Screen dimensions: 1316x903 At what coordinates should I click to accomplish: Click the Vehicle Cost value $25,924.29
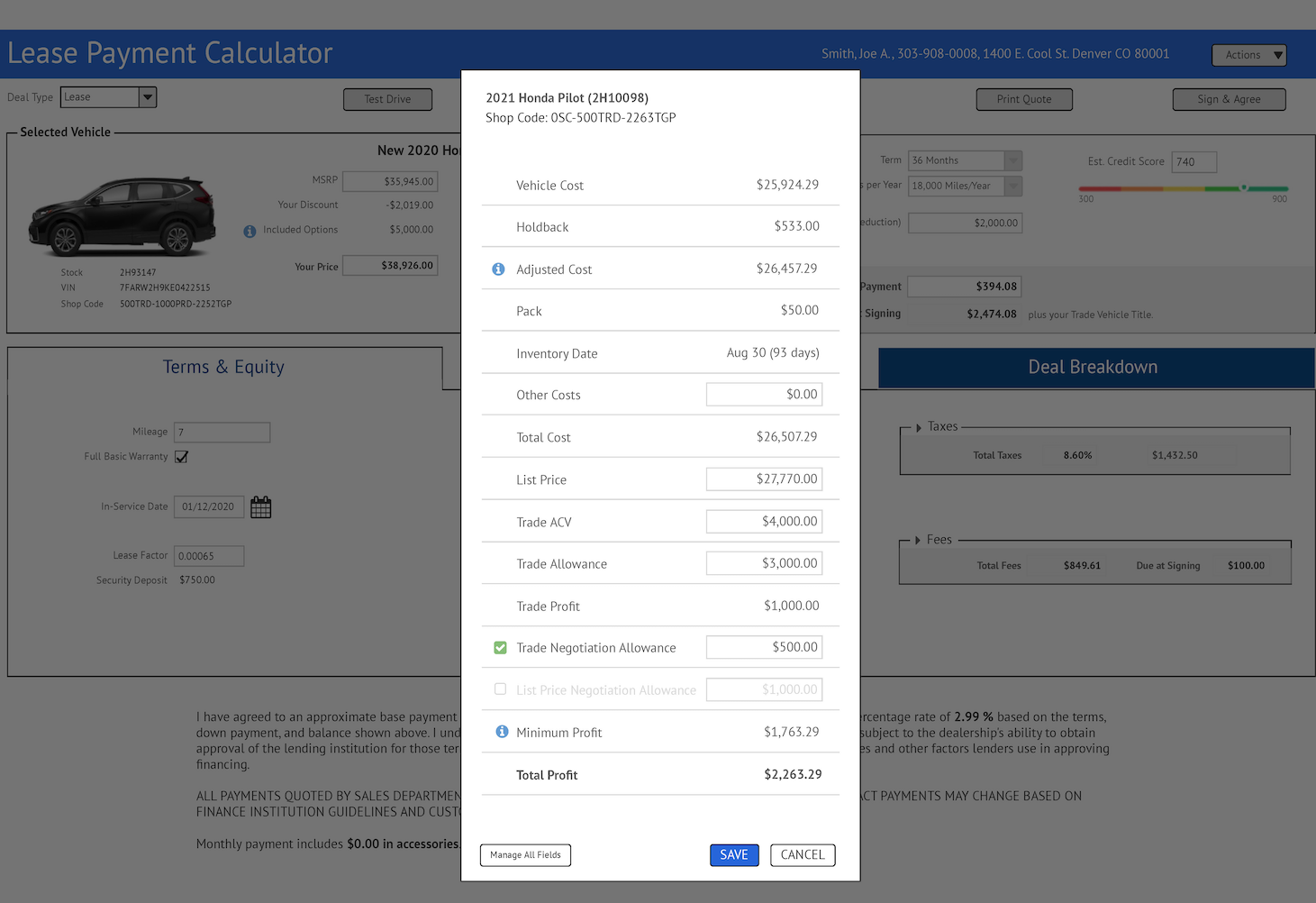(x=787, y=185)
